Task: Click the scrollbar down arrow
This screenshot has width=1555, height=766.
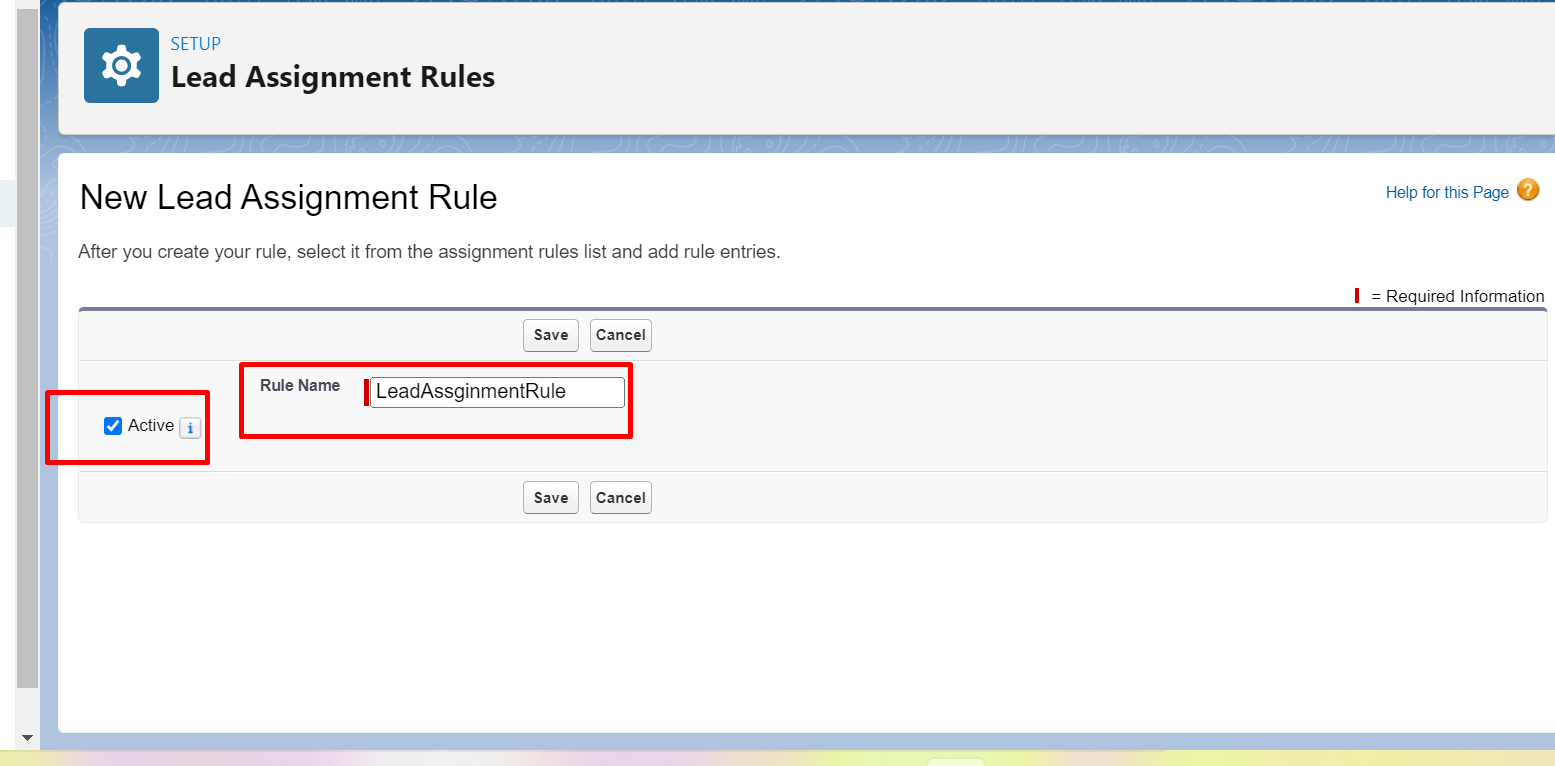Action: point(27,737)
